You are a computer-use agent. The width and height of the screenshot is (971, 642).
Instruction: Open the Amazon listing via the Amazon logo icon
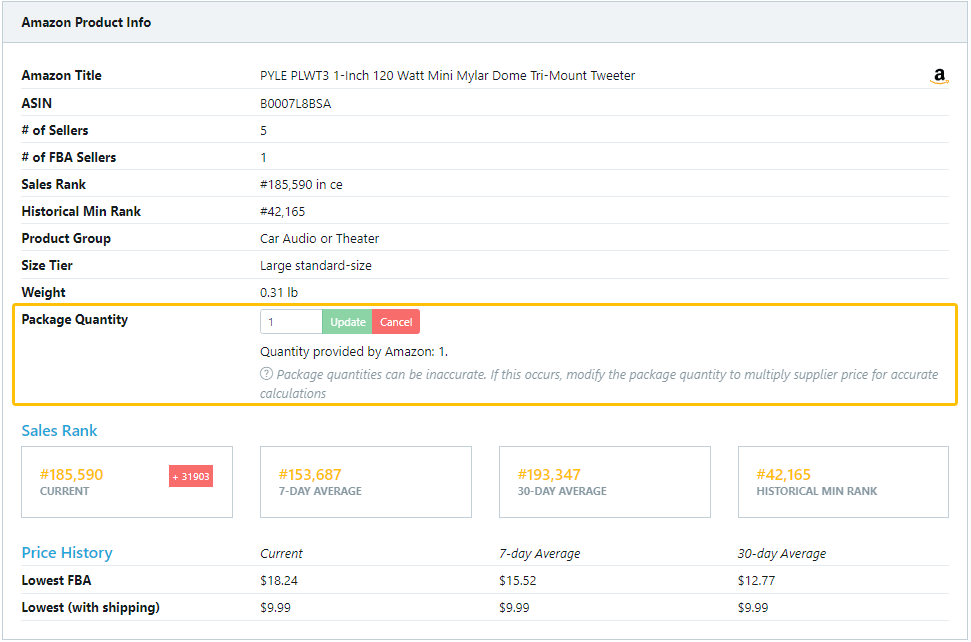click(x=939, y=76)
